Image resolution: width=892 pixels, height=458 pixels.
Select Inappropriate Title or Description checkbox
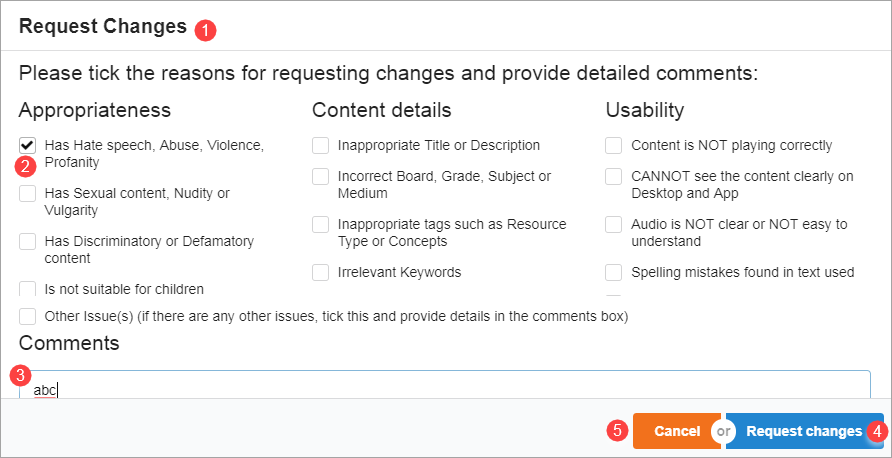(x=321, y=146)
